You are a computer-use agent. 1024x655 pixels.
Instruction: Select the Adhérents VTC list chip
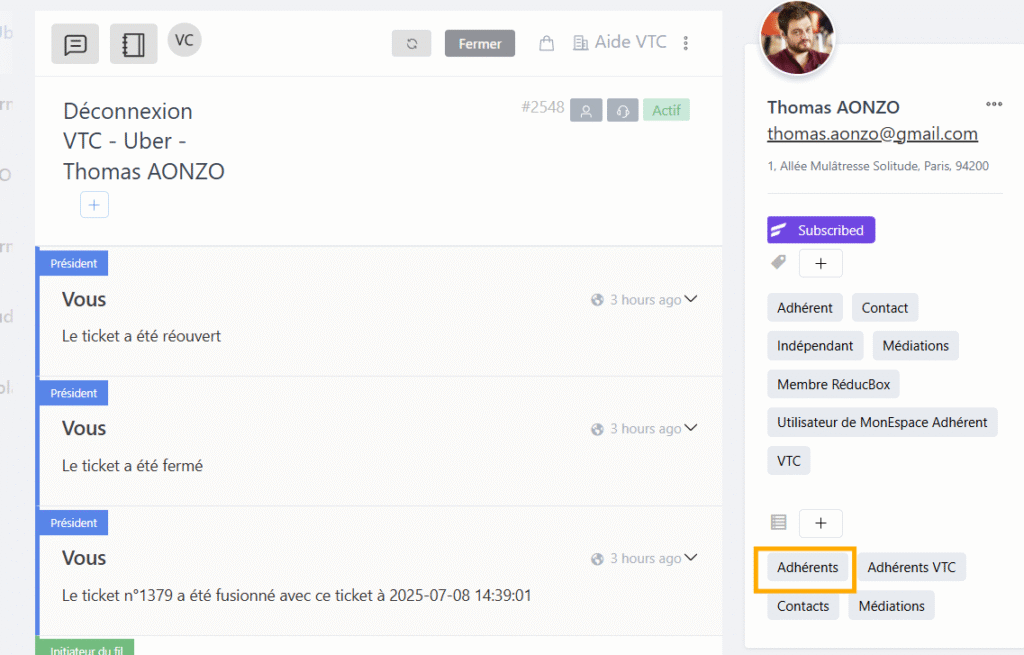(x=911, y=568)
